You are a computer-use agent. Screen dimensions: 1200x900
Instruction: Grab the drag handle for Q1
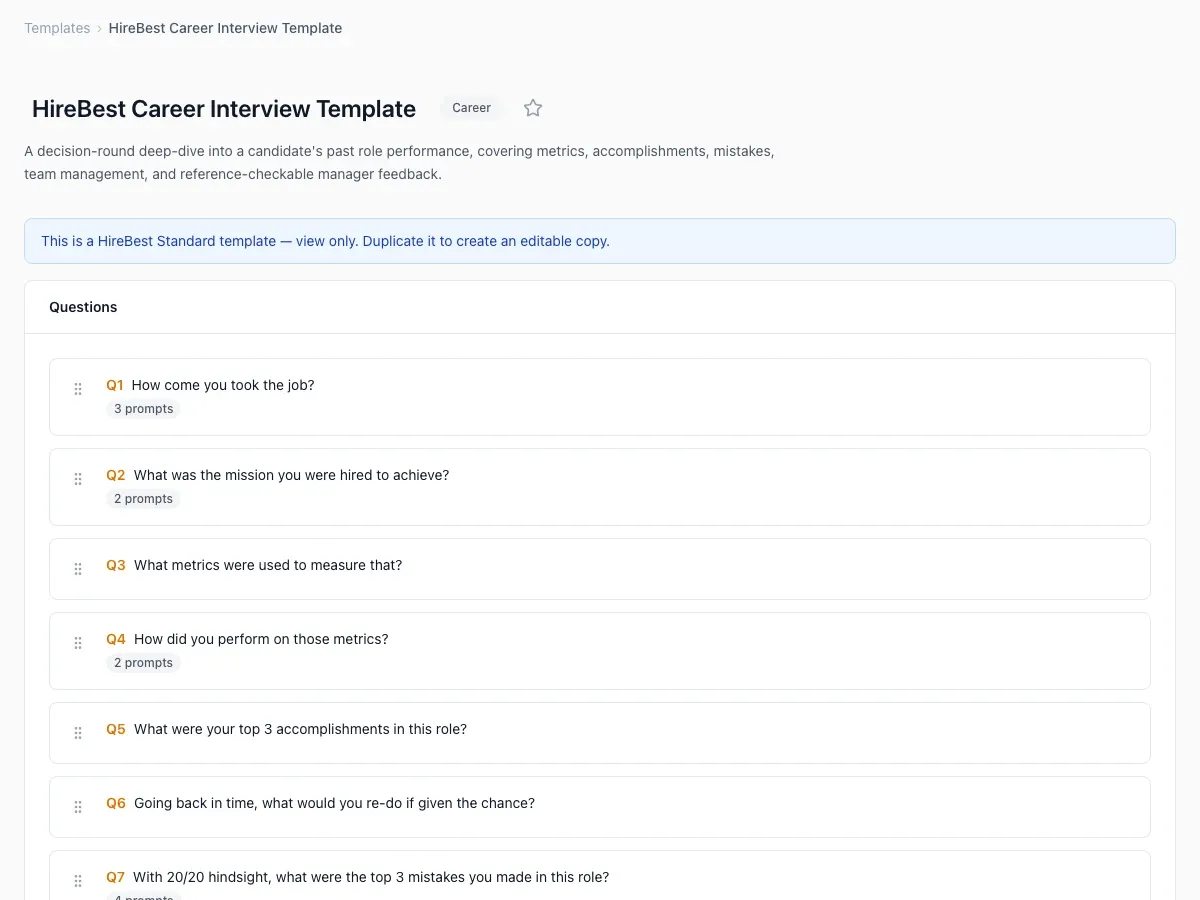click(78, 389)
